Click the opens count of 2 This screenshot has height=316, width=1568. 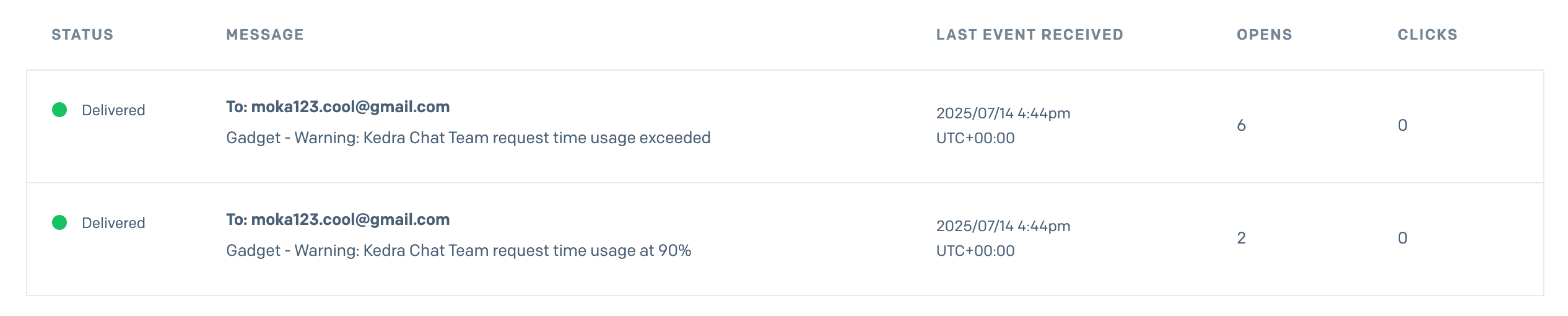1241,238
